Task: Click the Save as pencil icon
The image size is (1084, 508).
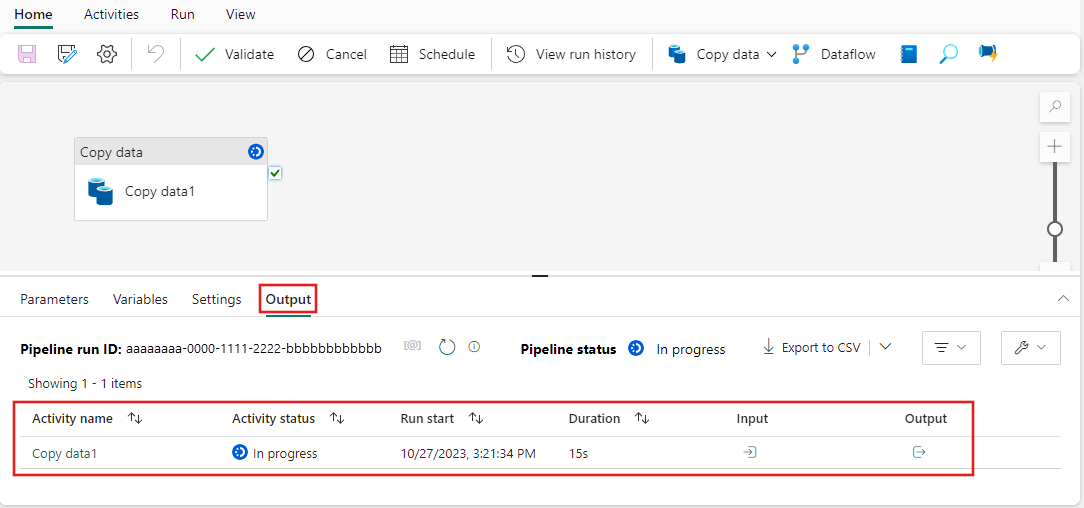Action: point(67,54)
